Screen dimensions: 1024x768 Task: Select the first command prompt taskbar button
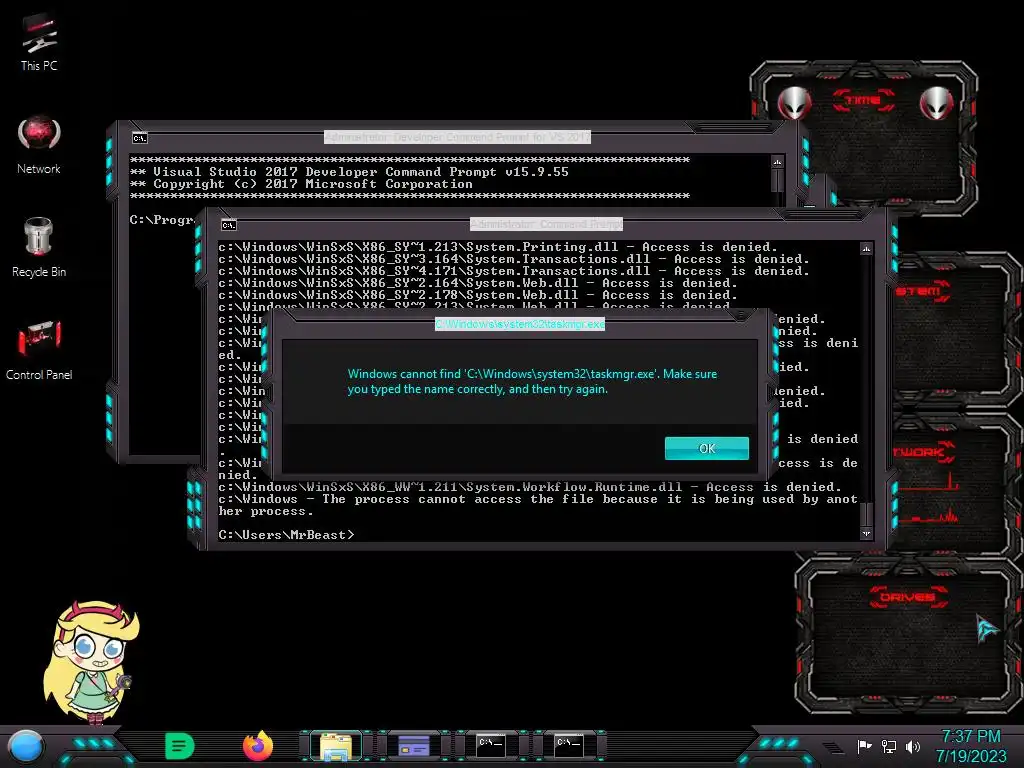click(491, 746)
